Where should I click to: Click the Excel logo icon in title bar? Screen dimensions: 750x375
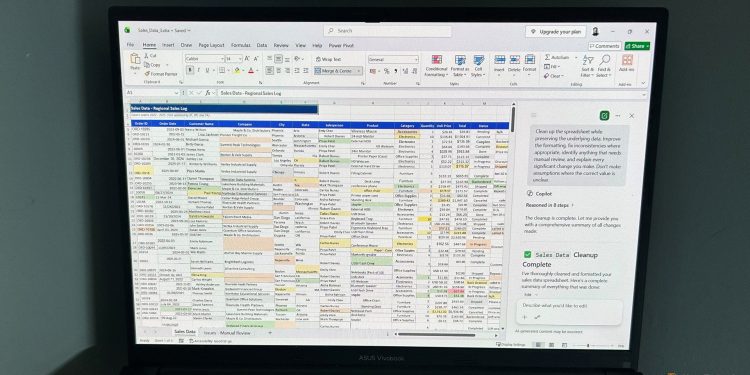(127, 30)
